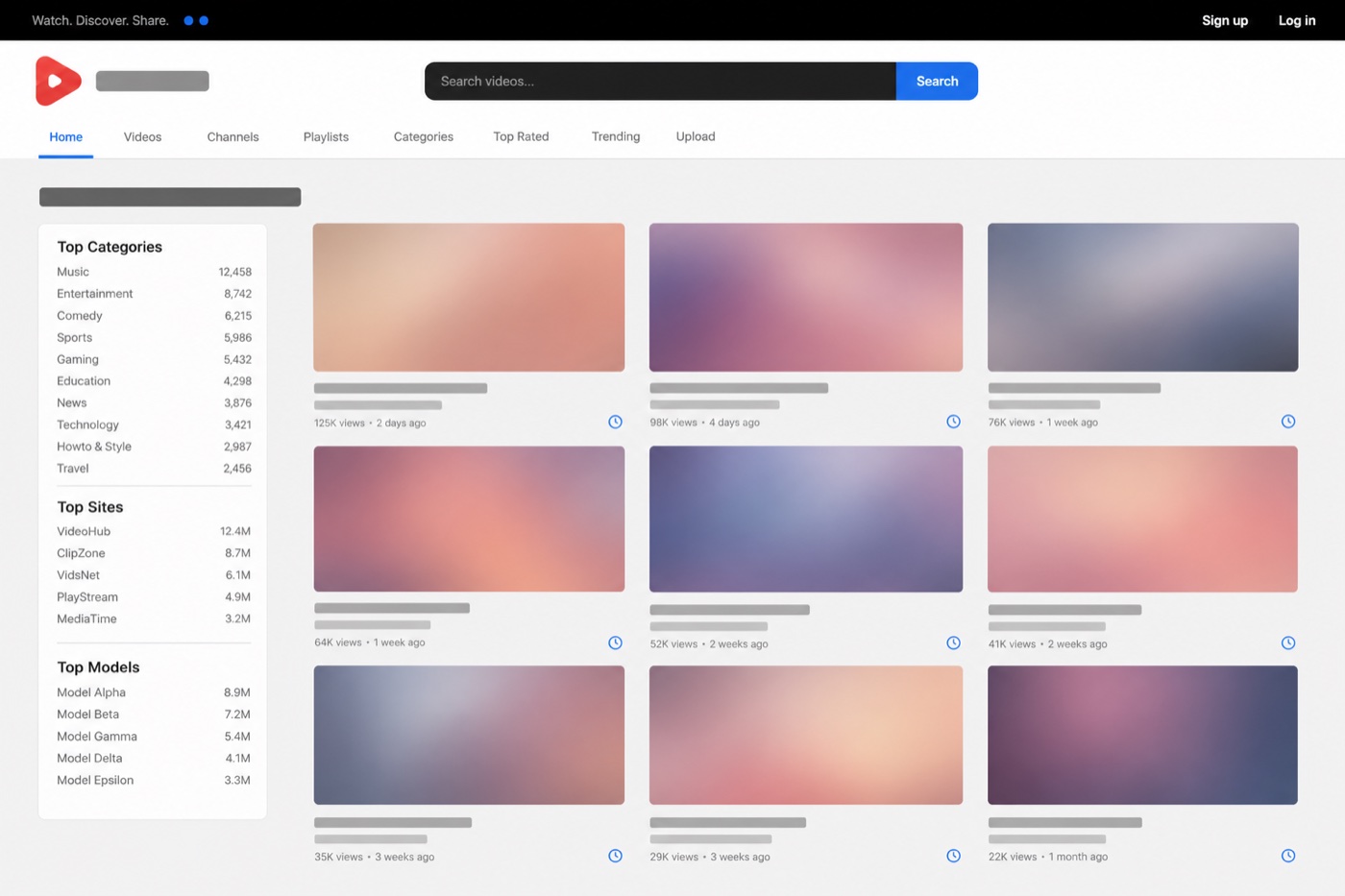The width and height of the screenshot is (1345, 896).
Task: Open the Travel category
Action: pos(72,469)
